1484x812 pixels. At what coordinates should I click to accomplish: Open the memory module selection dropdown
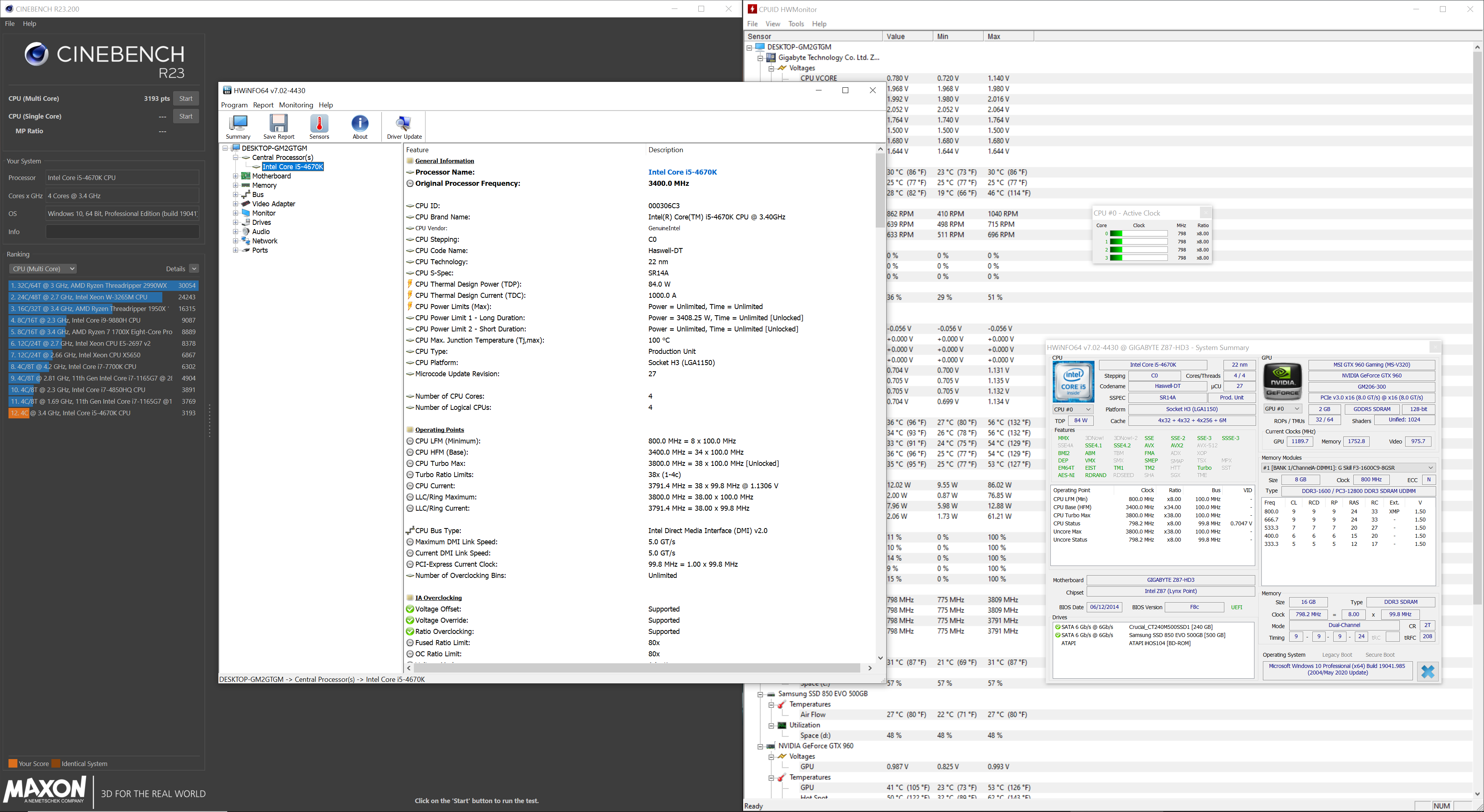point(1348,468)
